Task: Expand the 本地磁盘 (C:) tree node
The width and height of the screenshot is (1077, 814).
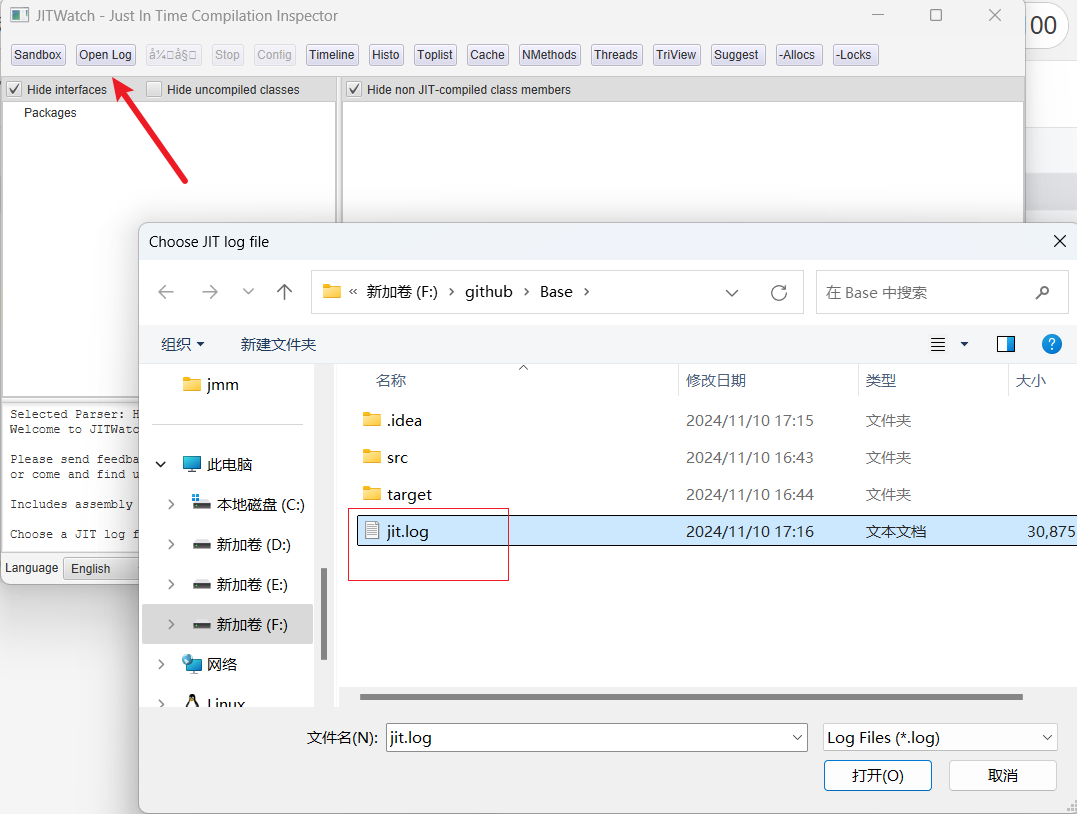Action: point(171,505)
